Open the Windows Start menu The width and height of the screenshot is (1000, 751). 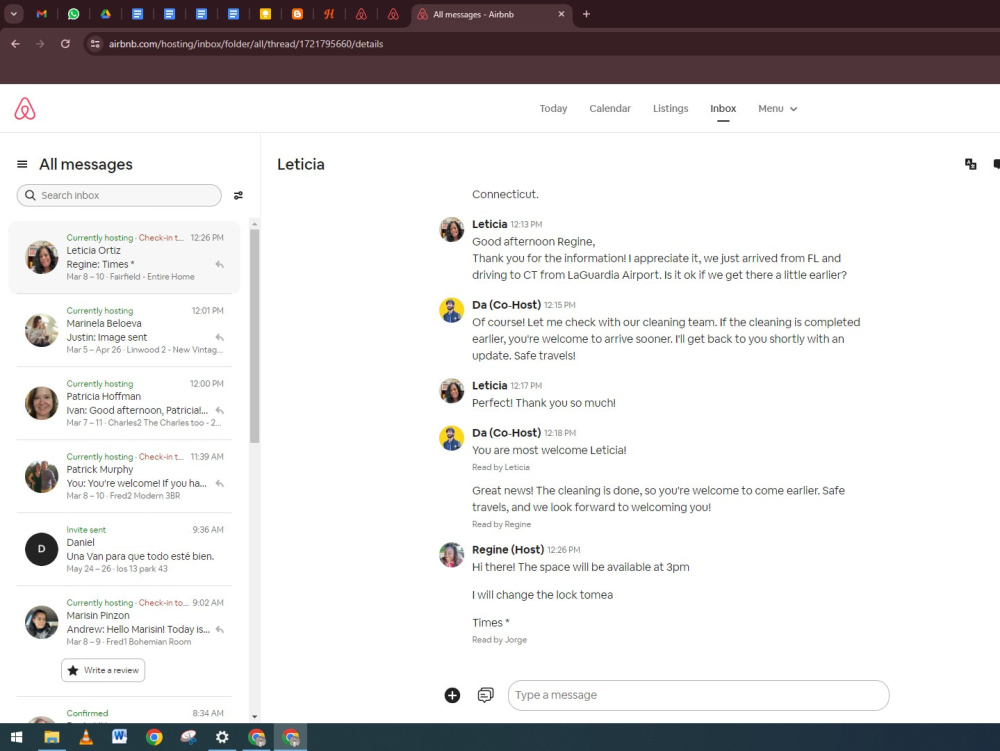17,738
